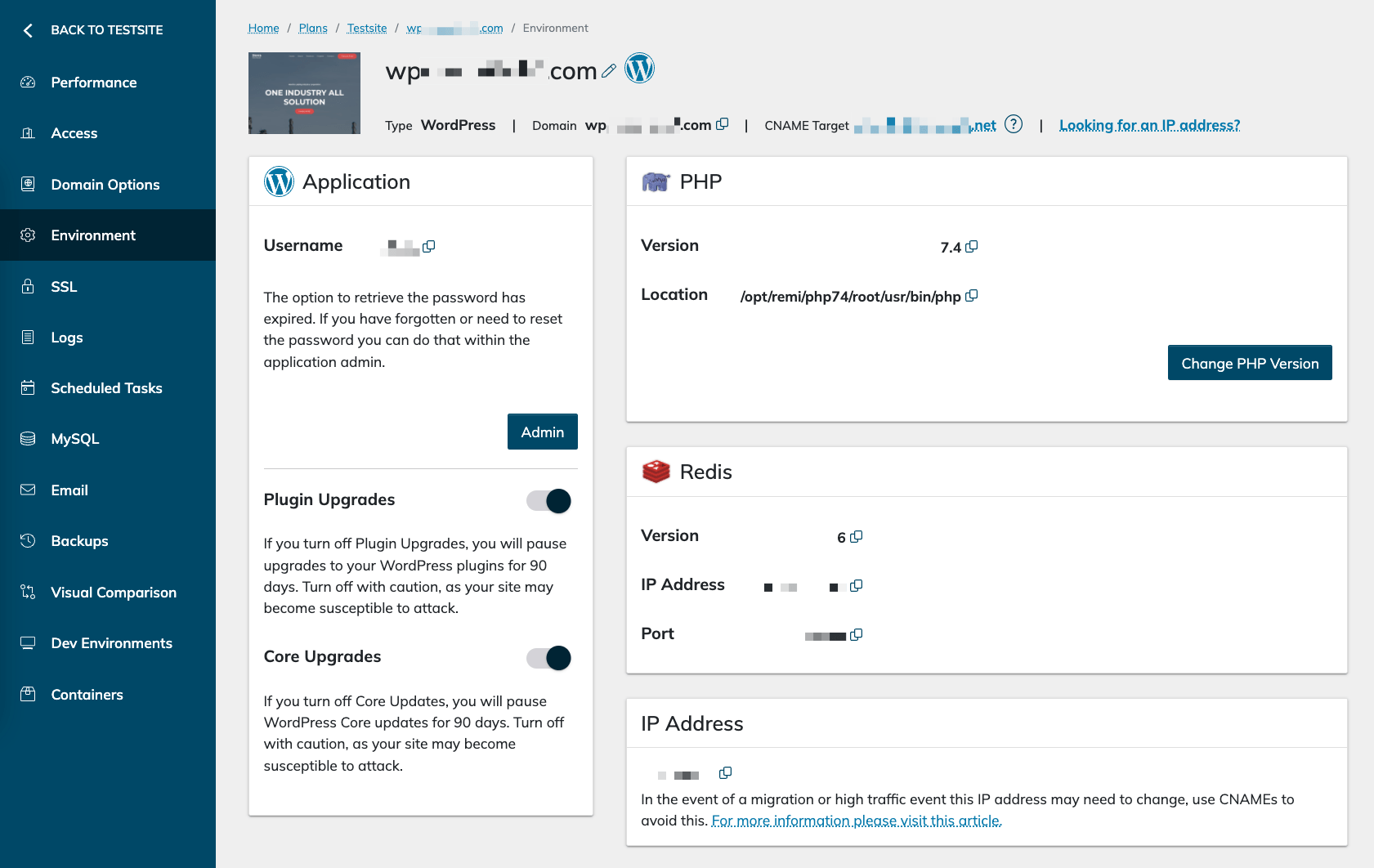This screenshot has height=868, width=1374.
Task: Copy the application Username
Action: [x=428, y=246]
